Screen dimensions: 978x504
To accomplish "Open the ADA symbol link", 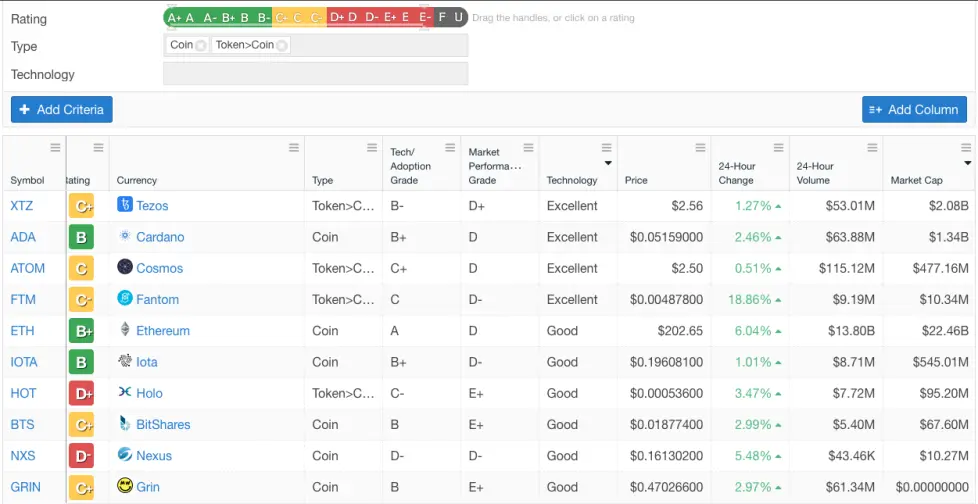I will coord(23,237).
